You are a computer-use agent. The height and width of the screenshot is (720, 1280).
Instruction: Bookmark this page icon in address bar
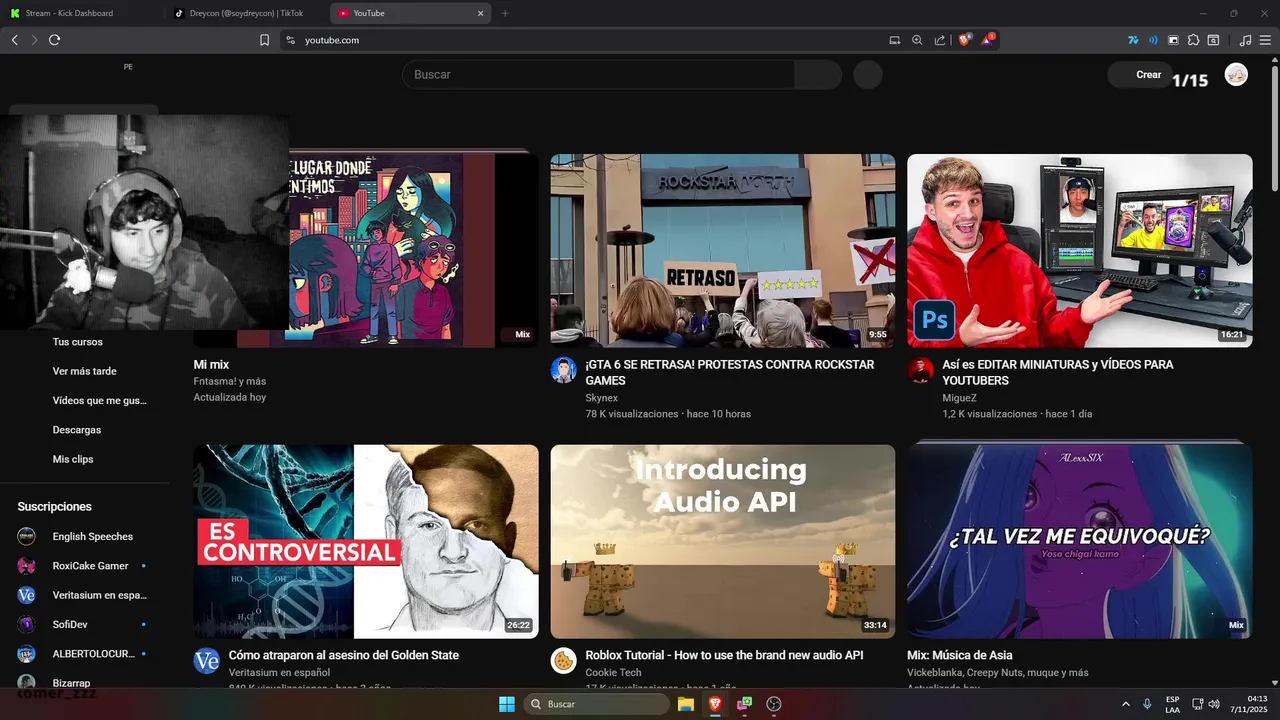tap(264, 40)
